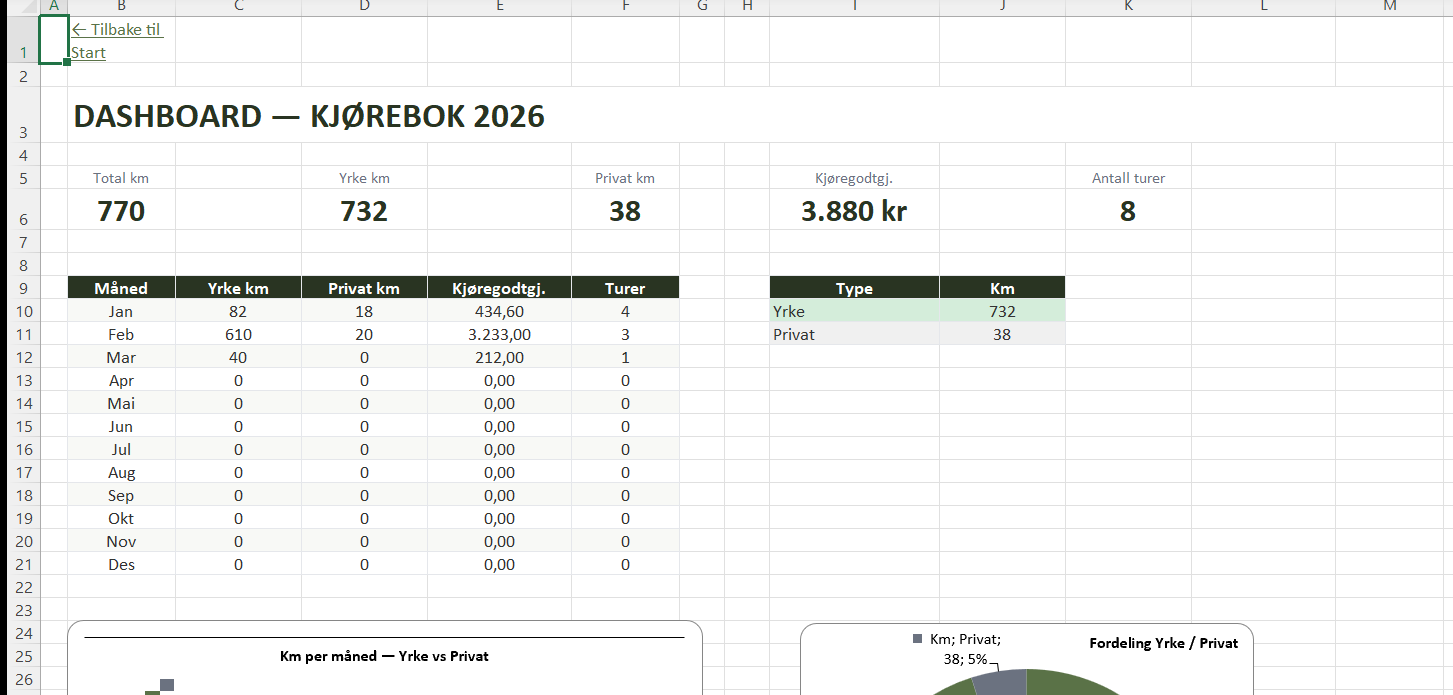Click the Kjøregodtgj. total 3.880 kr
This screenshot has width=1453, height=695.
click(x=854, y=211)
